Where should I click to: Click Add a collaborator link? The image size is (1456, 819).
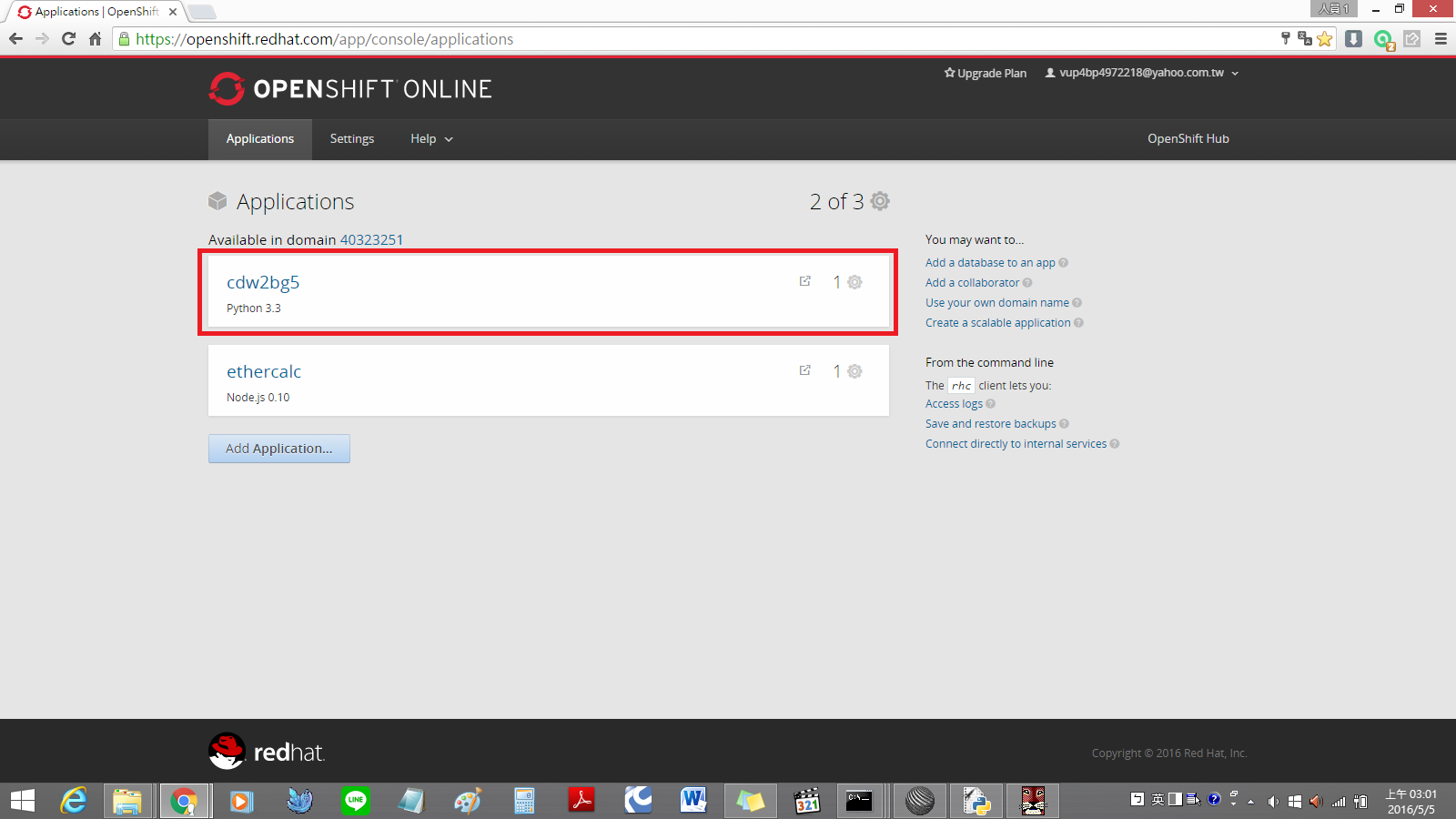tap(972, 283)
